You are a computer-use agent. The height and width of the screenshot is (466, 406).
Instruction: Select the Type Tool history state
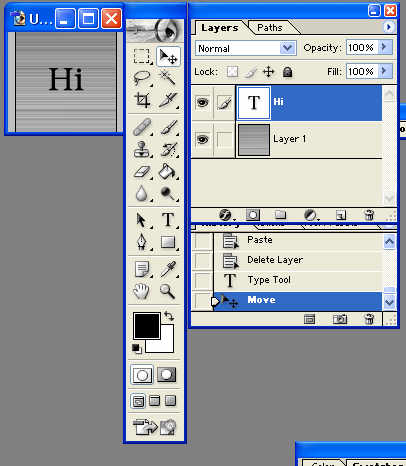pyautogui.click(x=297, y=280)
